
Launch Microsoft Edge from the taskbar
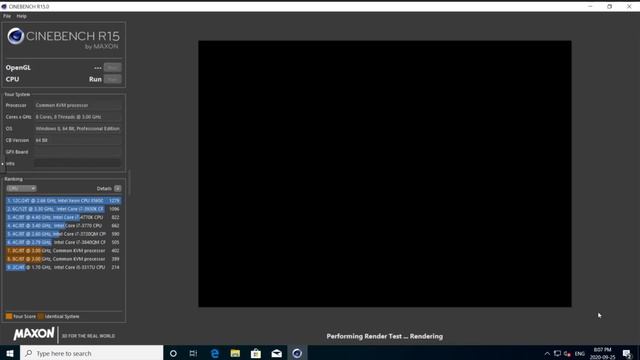(x=215, y=353)
